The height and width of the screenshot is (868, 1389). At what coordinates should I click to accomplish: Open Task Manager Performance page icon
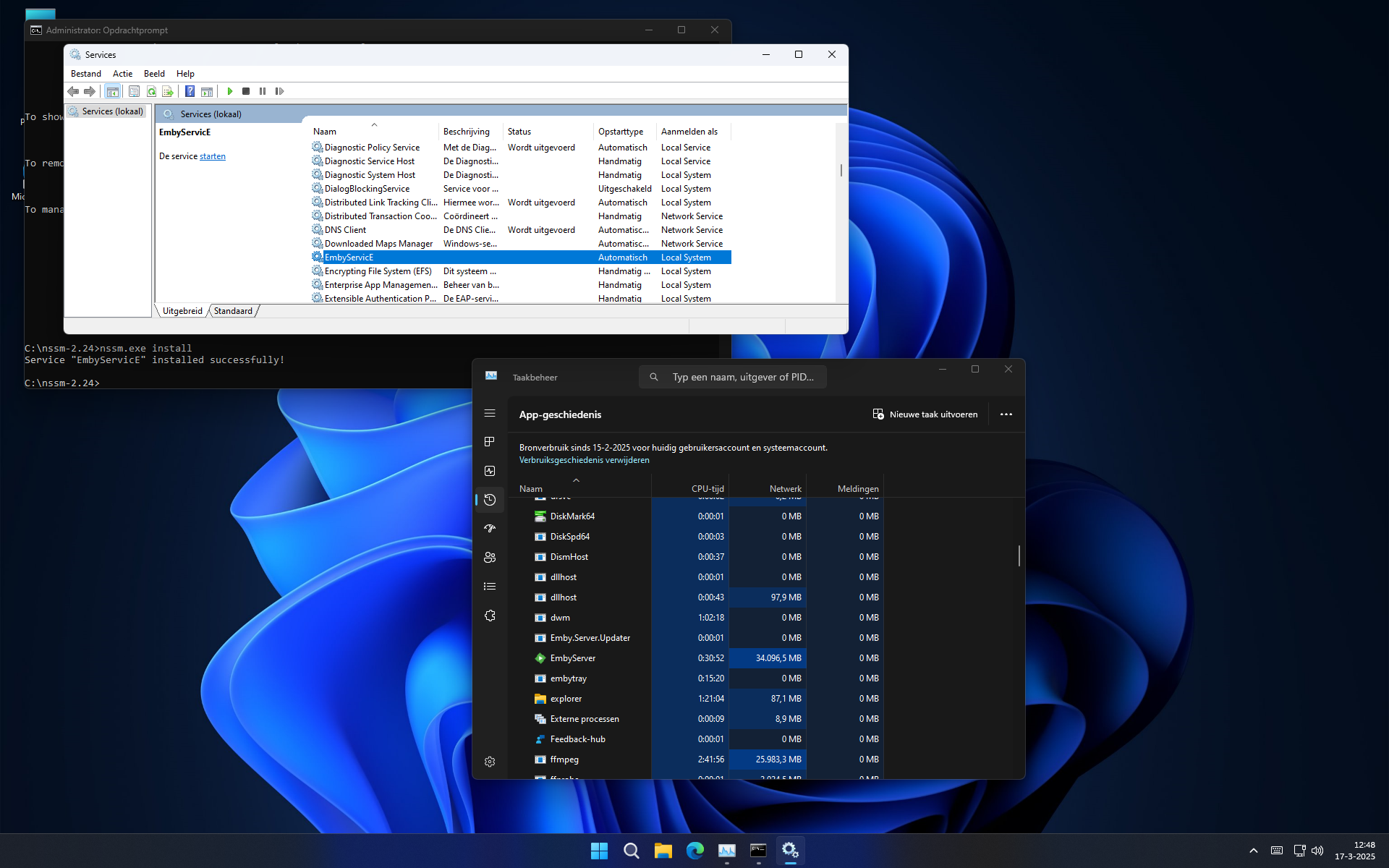[x=490, y=471]
